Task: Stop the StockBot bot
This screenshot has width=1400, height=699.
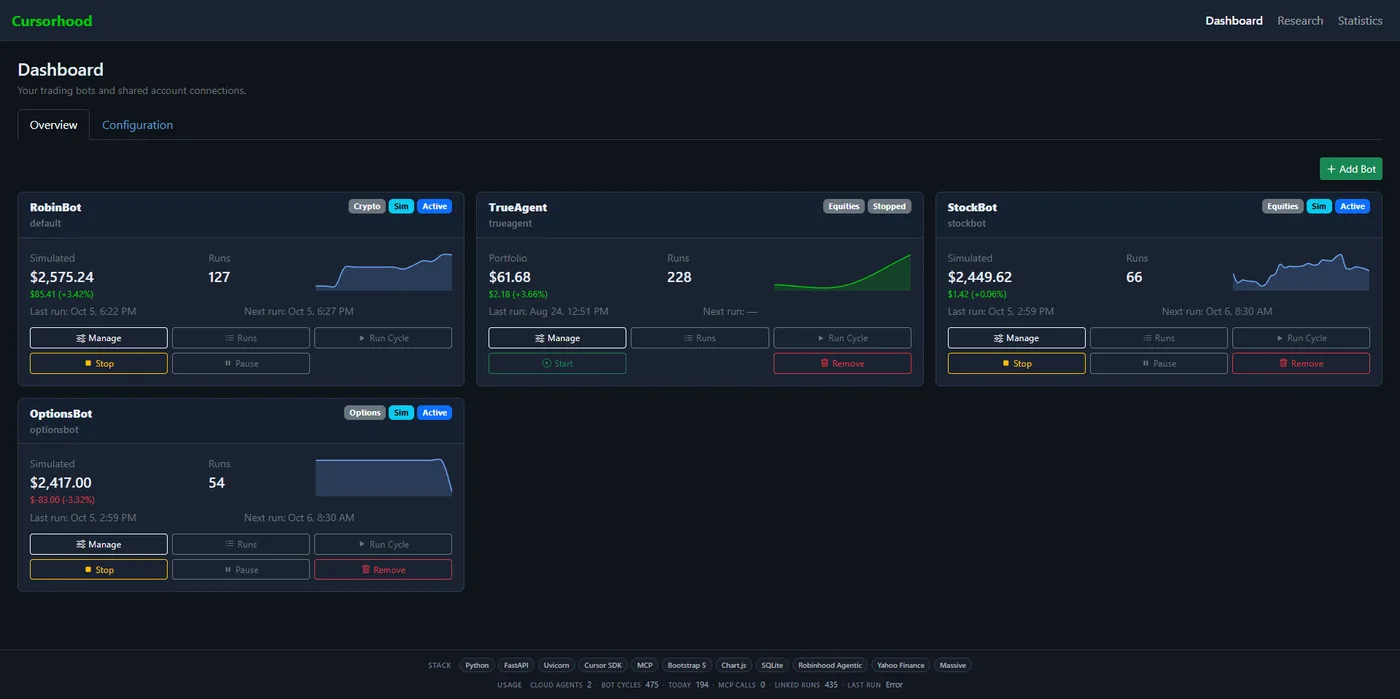Action: pos(1016,364)
